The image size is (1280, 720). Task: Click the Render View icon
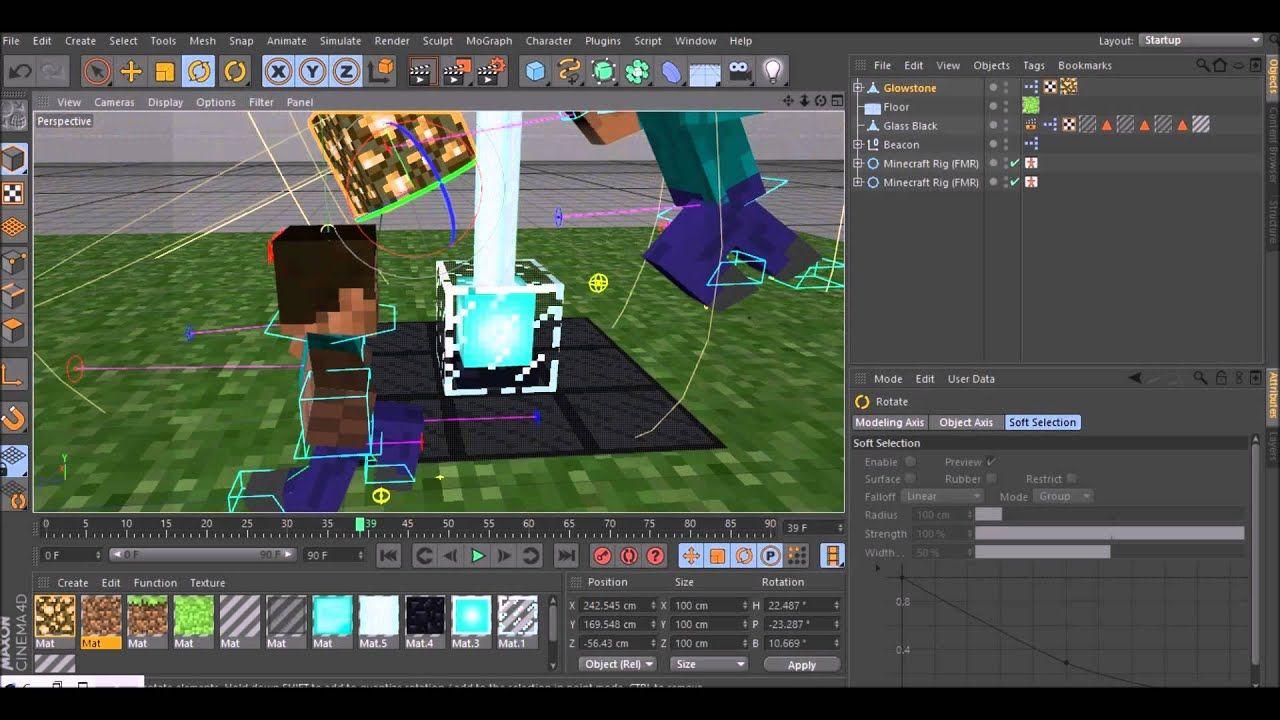click(x=420, y=71)
